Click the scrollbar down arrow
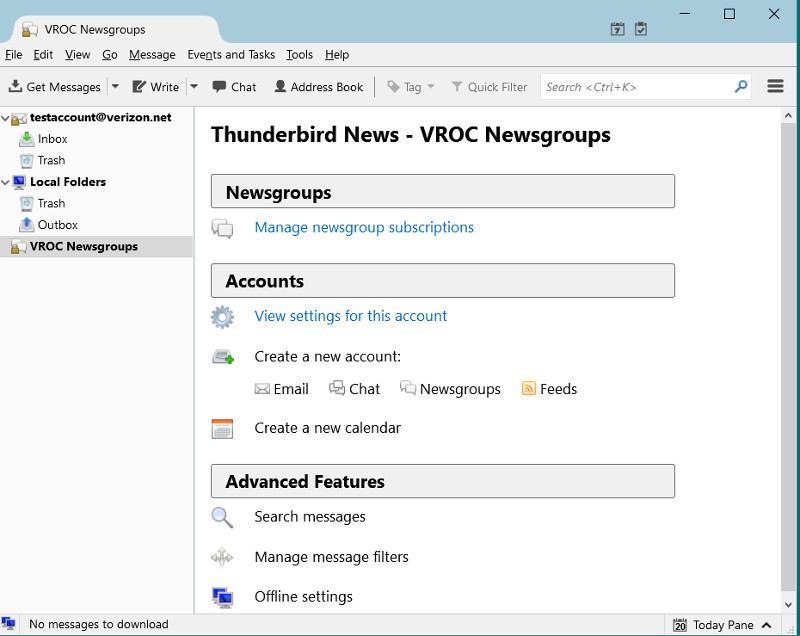This screenshot has height=636, width=800. (788, 605)
